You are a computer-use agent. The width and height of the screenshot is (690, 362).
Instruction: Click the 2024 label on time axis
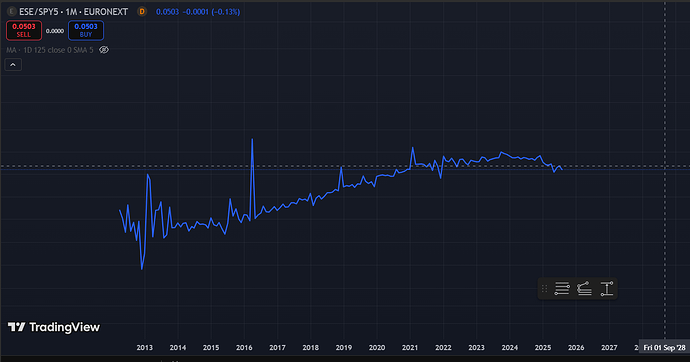point(510,347)
